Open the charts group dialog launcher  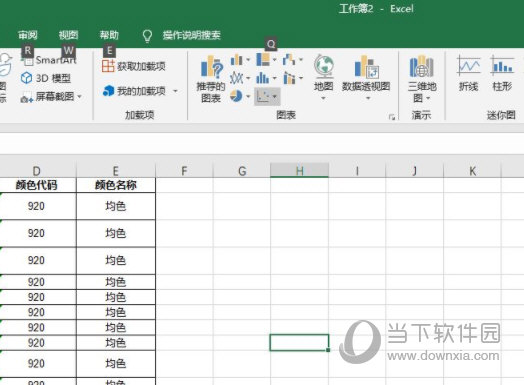[392, 117]
